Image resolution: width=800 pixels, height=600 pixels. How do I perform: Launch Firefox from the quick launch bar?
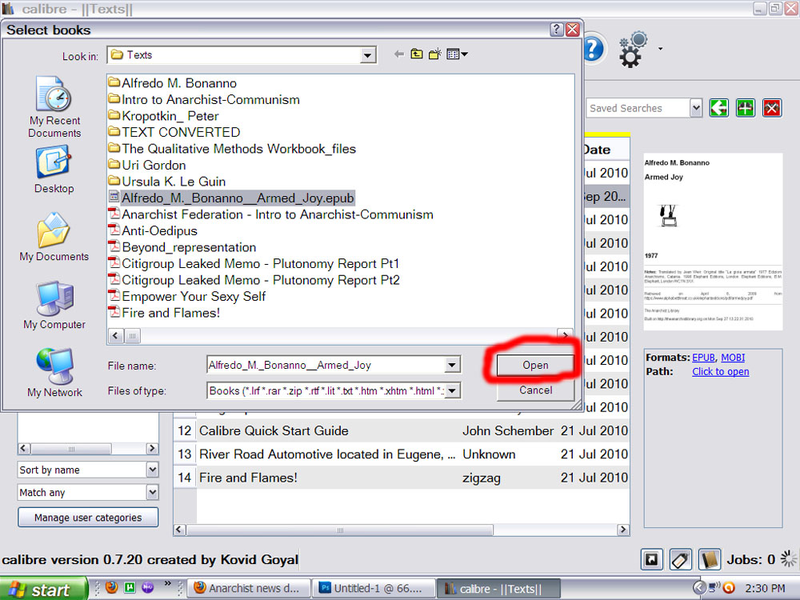click(x=112, y=588)
